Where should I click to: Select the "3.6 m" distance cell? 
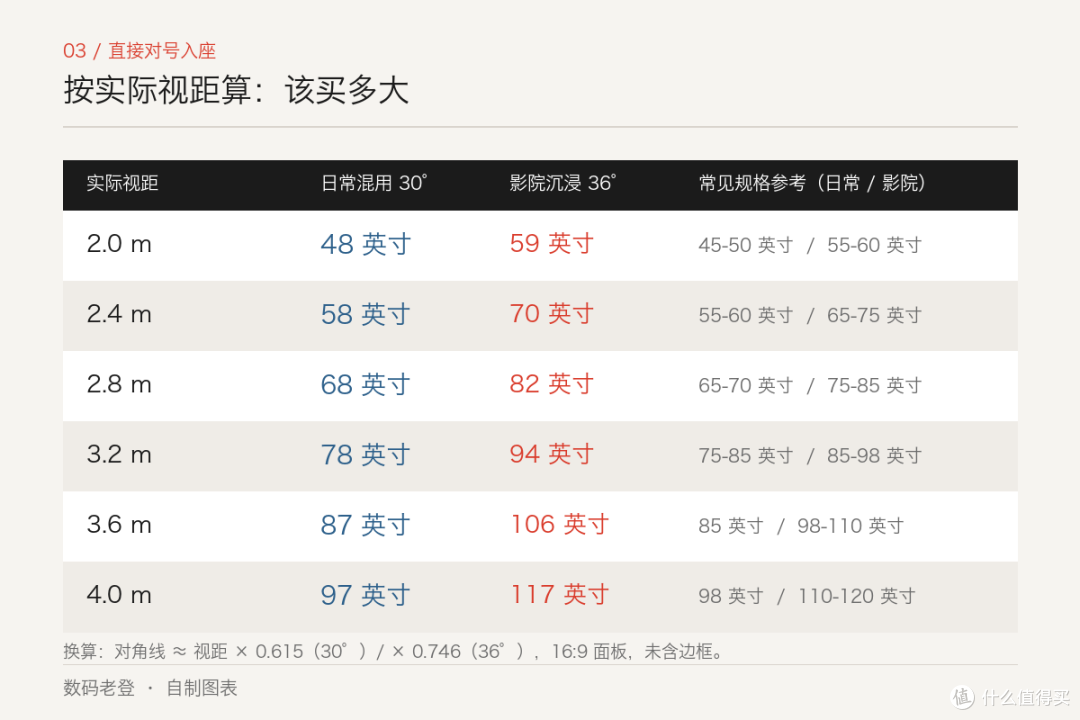119,525
